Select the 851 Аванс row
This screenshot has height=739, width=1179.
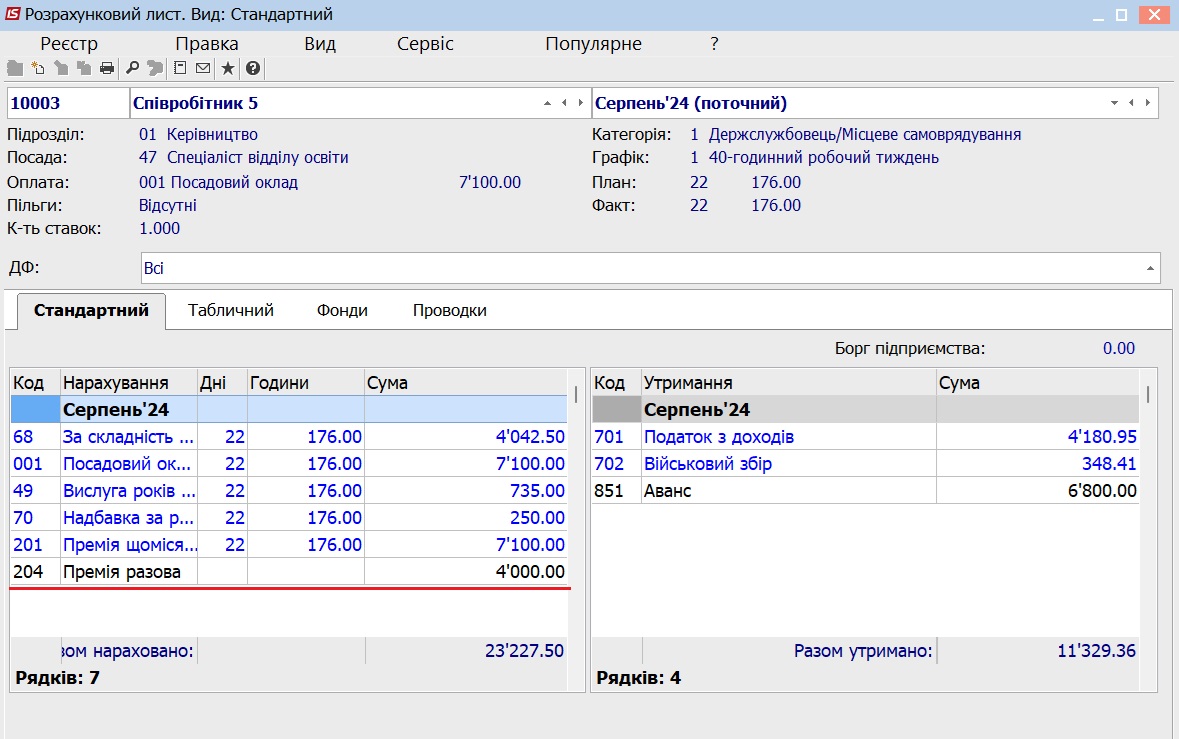click(865, 491)
